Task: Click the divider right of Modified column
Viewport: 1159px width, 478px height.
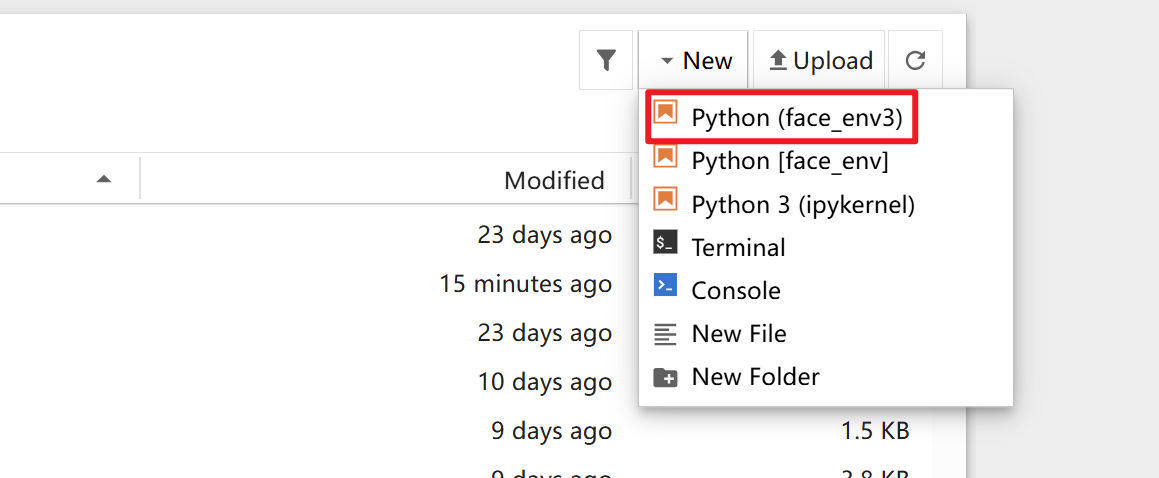Action: [632, 180]
